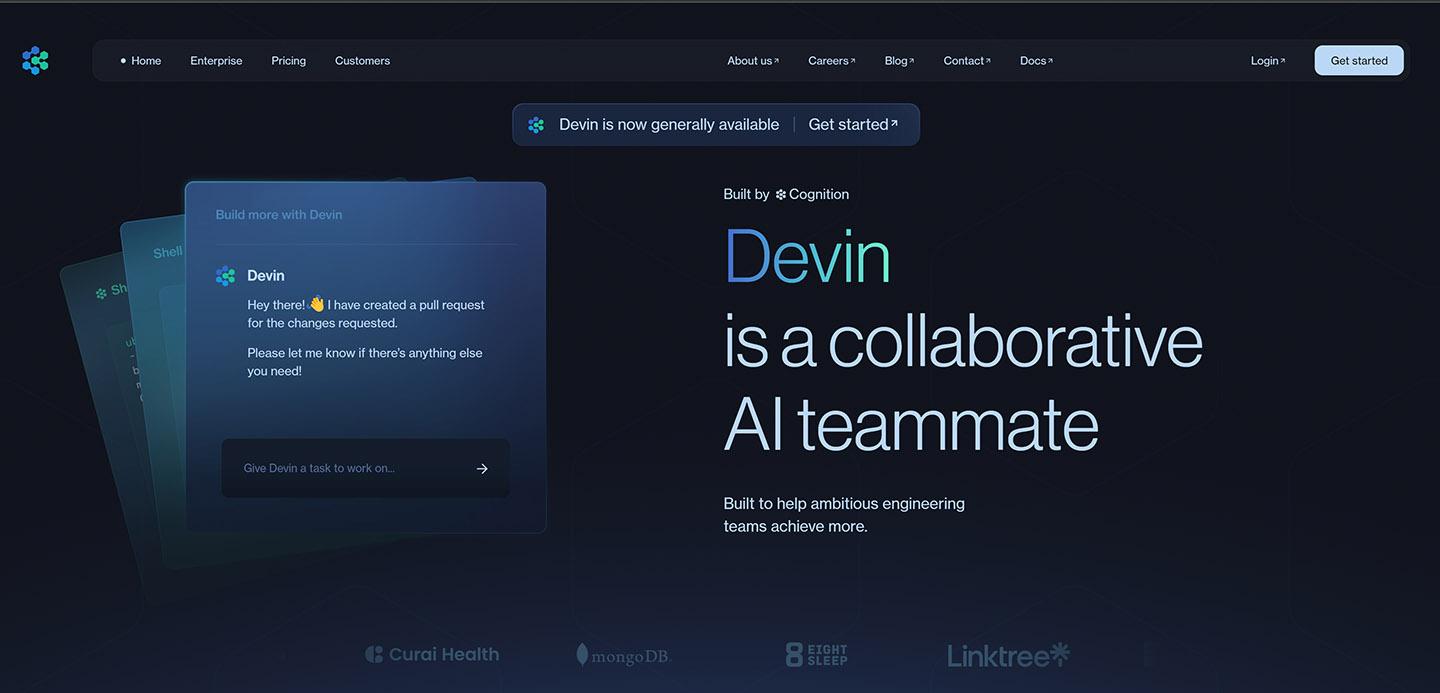The height and width of the screenshot is (693, 1440).
Task: Submit the task with the arrow icon
Action: pyautogui.click(x=482, y=468)
